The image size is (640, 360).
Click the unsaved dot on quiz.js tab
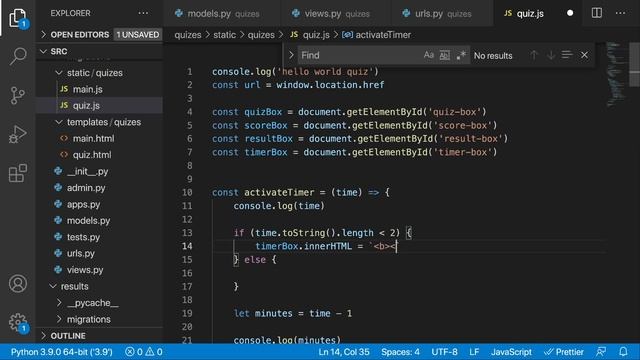pyautogui.click(x=570, y=13)
